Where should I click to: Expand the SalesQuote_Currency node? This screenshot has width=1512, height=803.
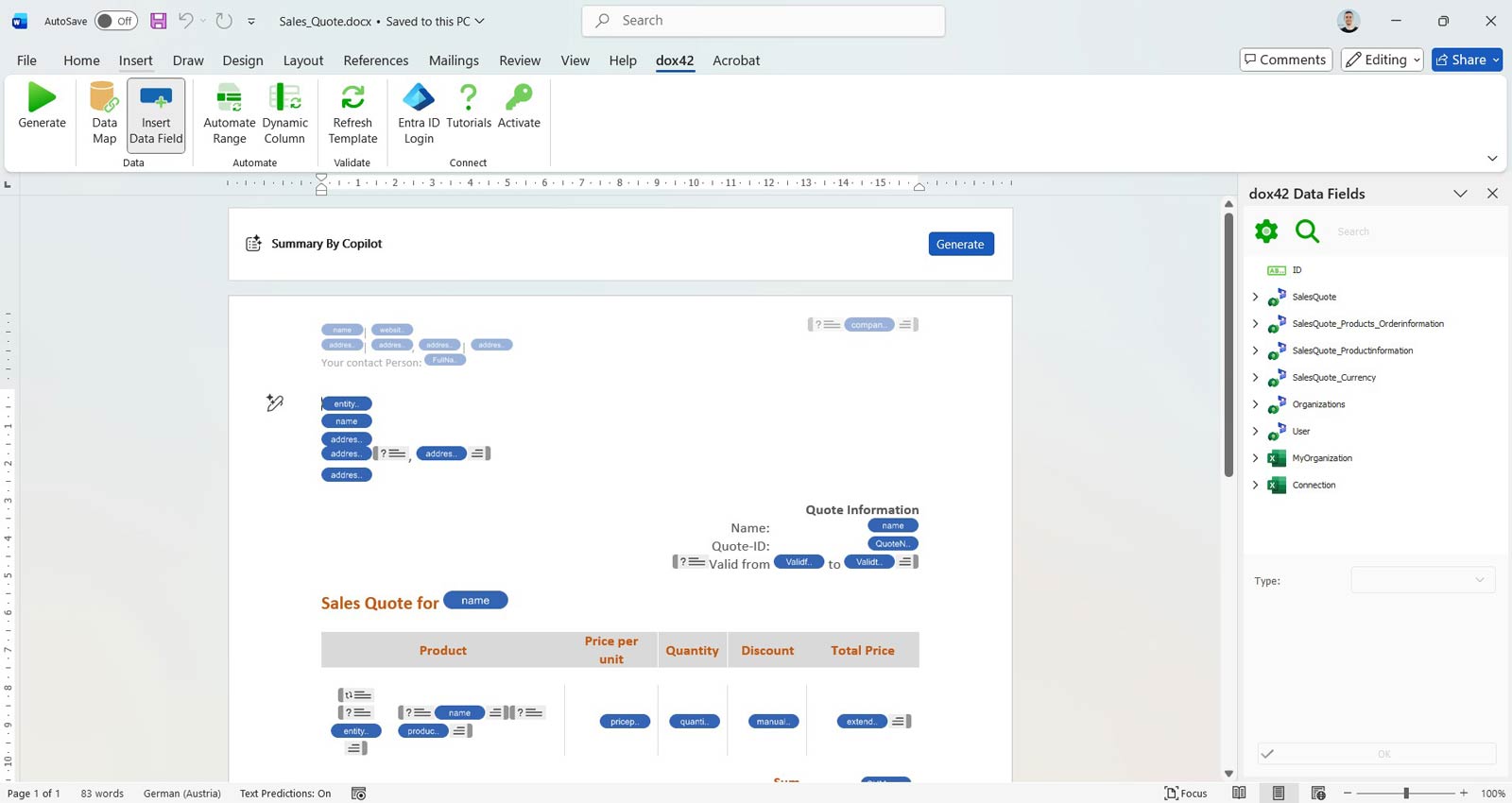(1255, 377)
